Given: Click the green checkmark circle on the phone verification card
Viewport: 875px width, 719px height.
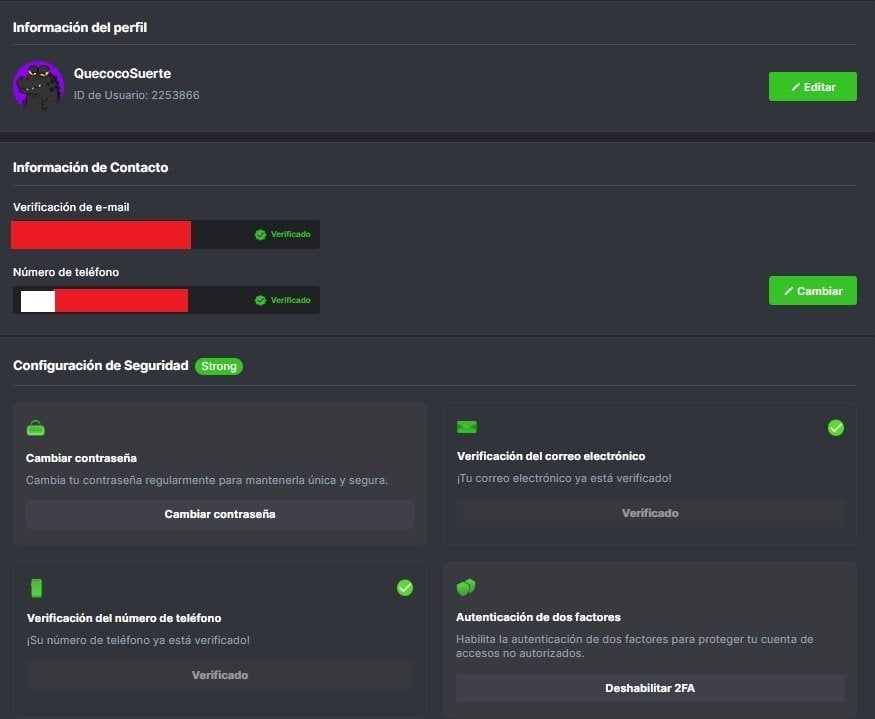Looking at the screenshot, I should coord(405,588).
